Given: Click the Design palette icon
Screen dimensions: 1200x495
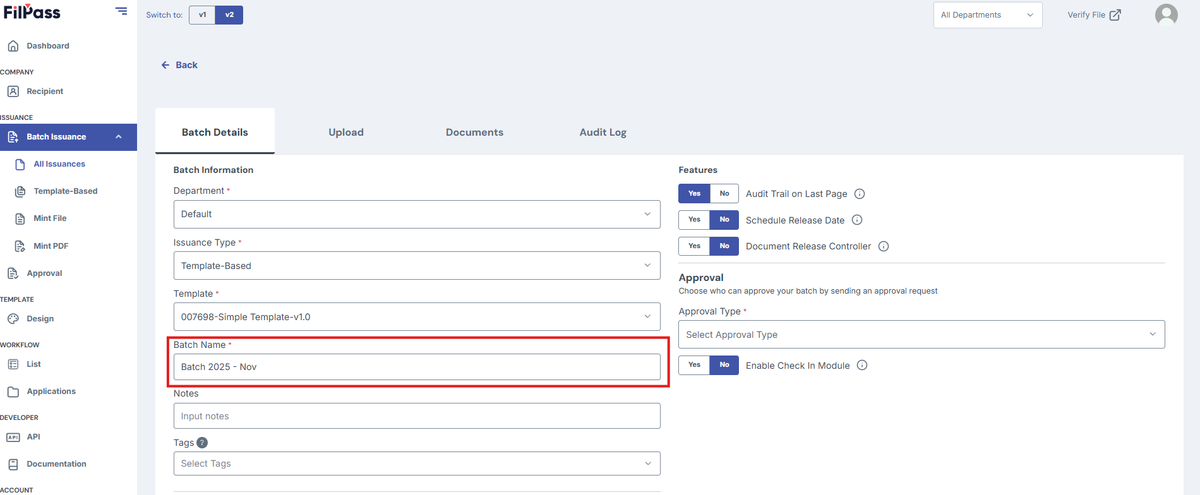Looking at the screenshot, I should pos(13,318).
